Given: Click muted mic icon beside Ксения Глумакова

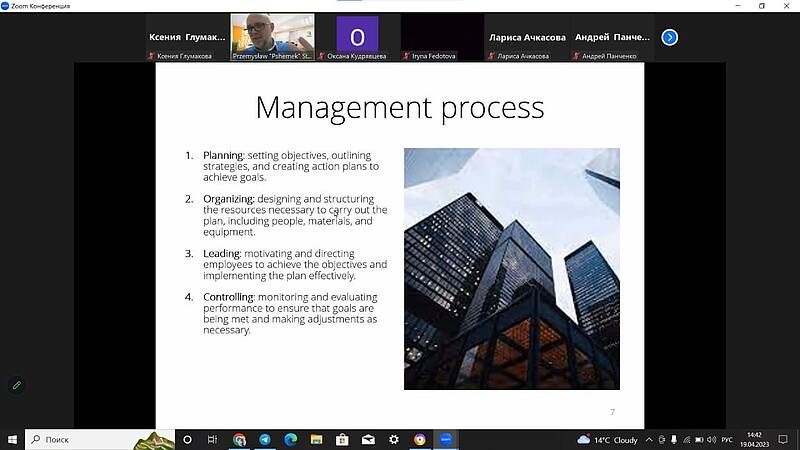Looking at the screenshot, I should 151,56.
